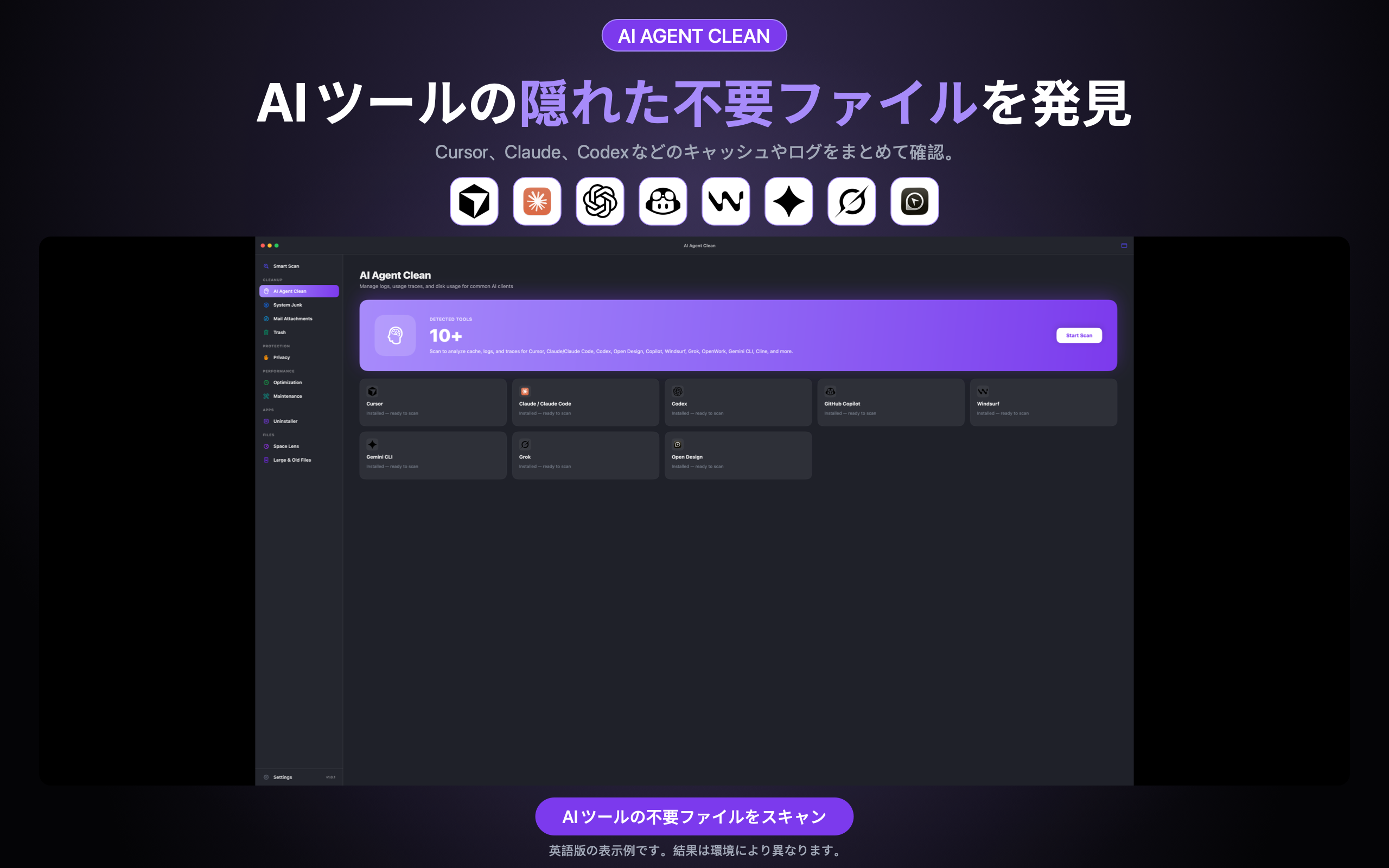Click the AI Agent Clean page heading
The image size is (1389, 868).
[395, 276]
